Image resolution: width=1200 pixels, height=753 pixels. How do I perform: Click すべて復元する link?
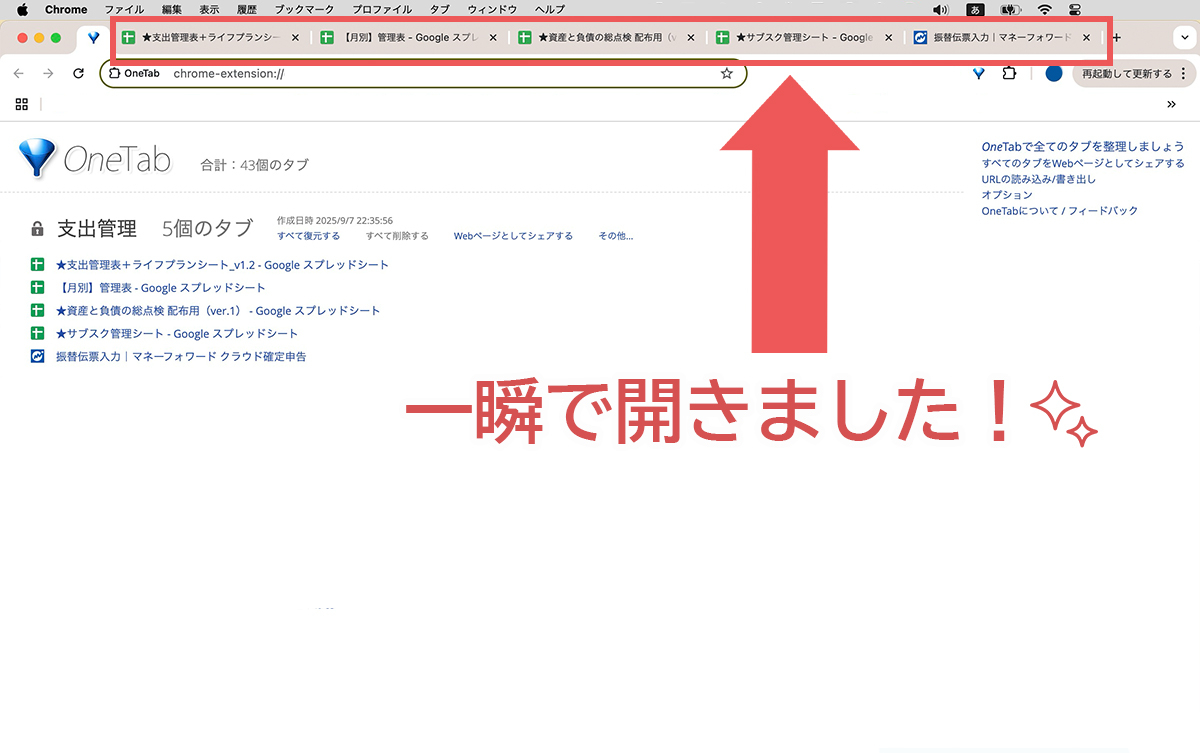309,236
